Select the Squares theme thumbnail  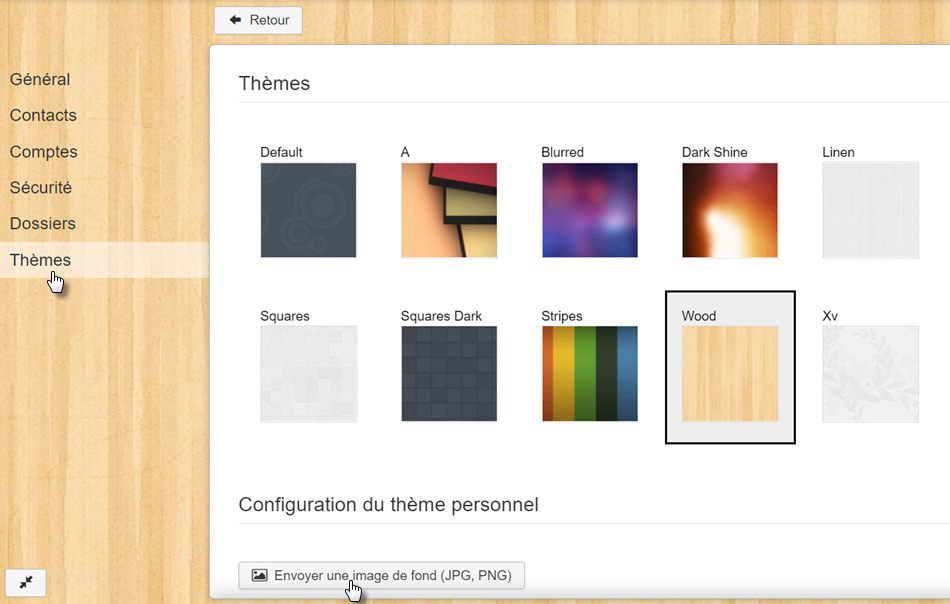tap(308, 373)
